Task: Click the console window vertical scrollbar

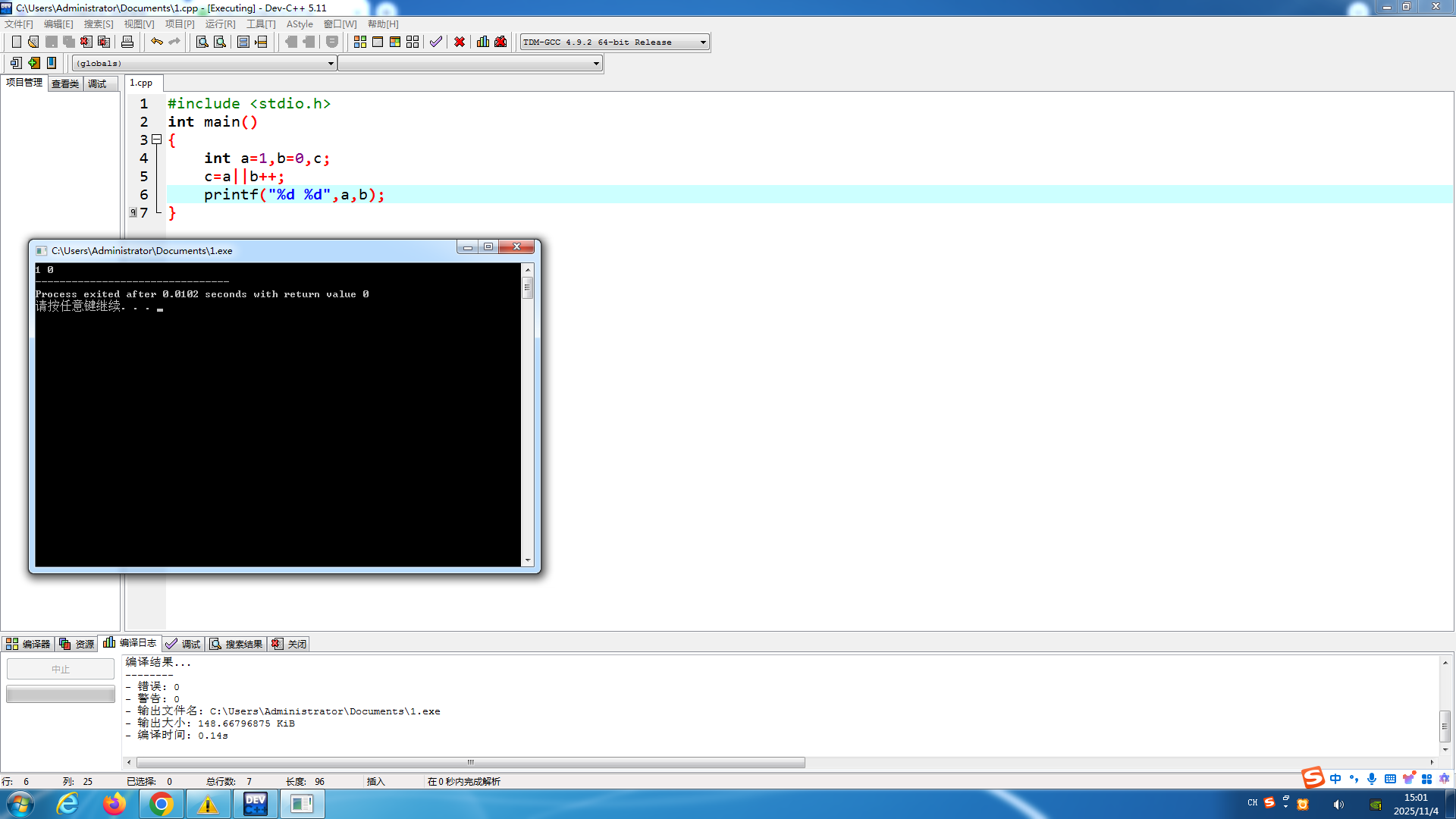Action: [x=528, y=287]
